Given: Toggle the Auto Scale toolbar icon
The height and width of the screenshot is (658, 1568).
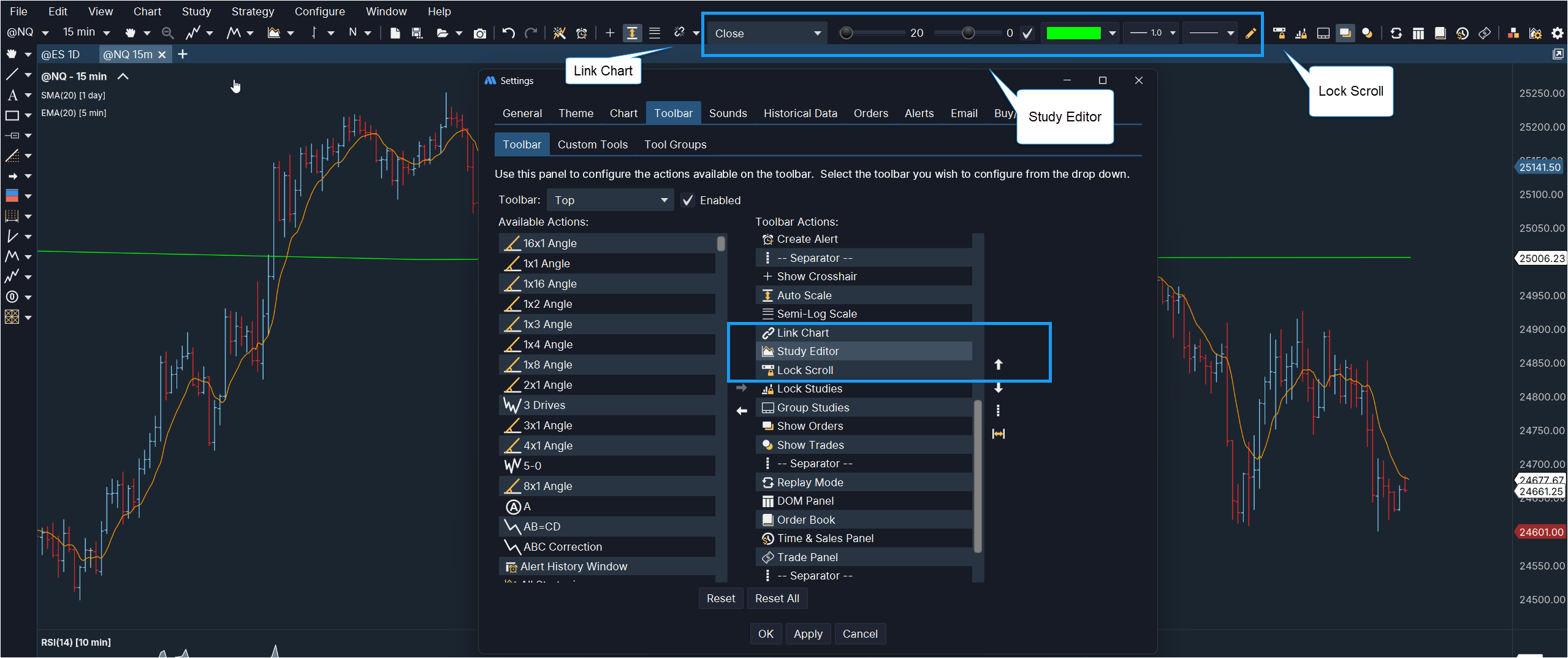Looking at the screenshot, I should click(631, 33).
